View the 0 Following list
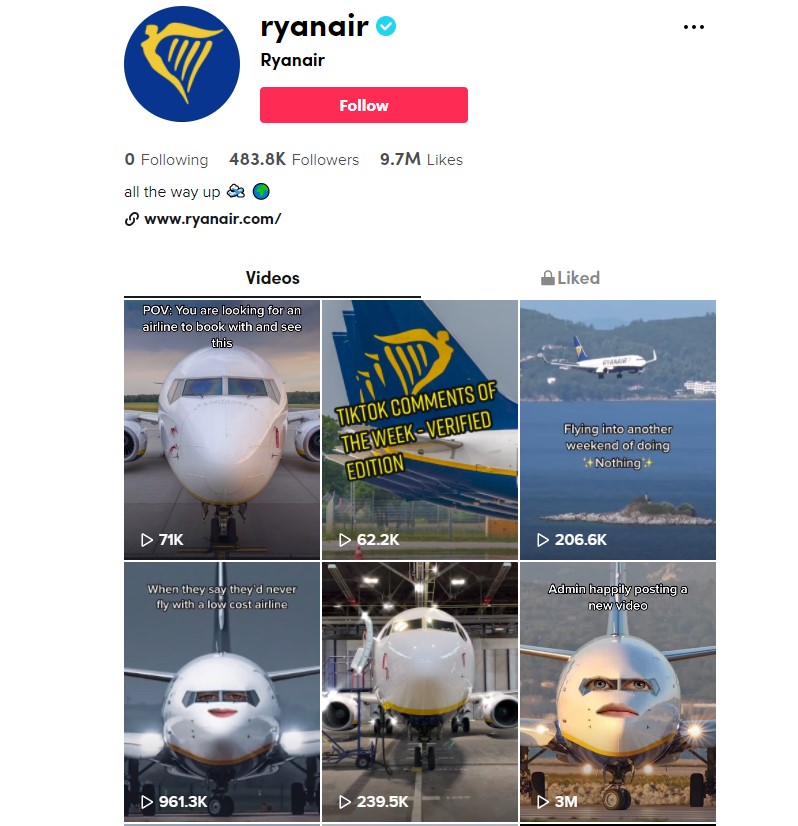Image resolution: width=798 pixels, height=826 pixels. click(x=166, y=159)
